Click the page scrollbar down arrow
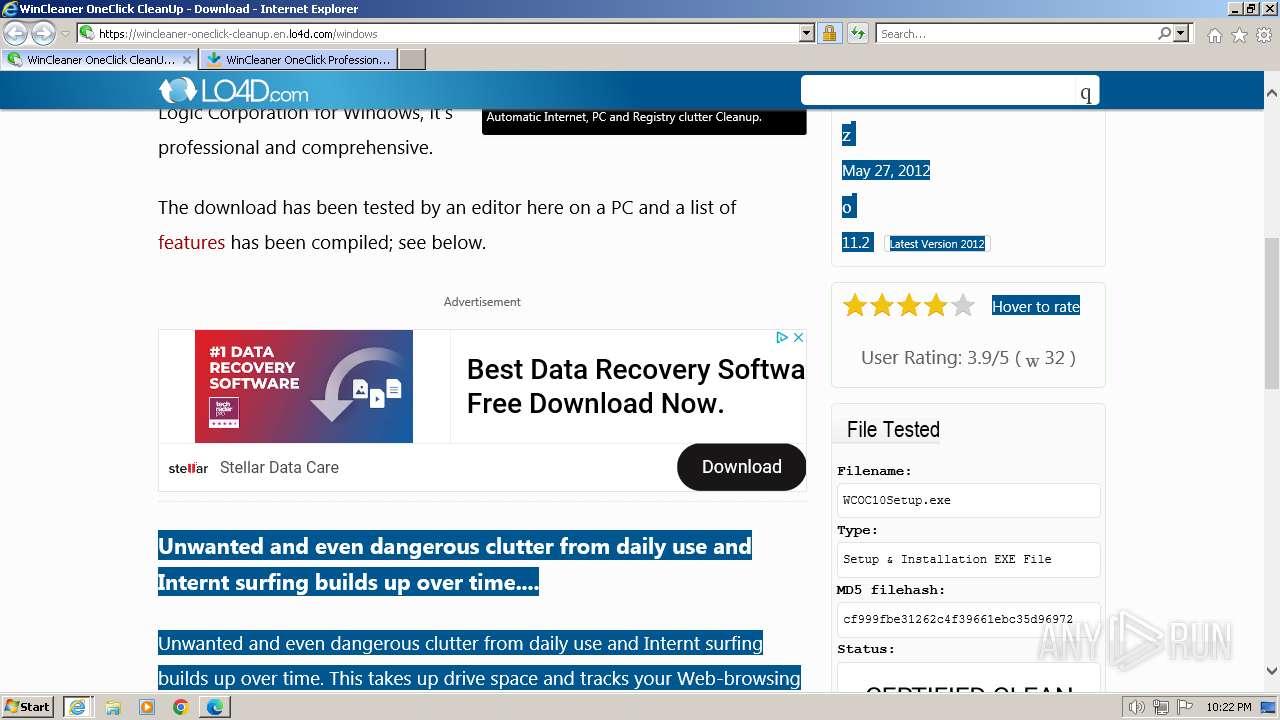 tap(1271, 672)
